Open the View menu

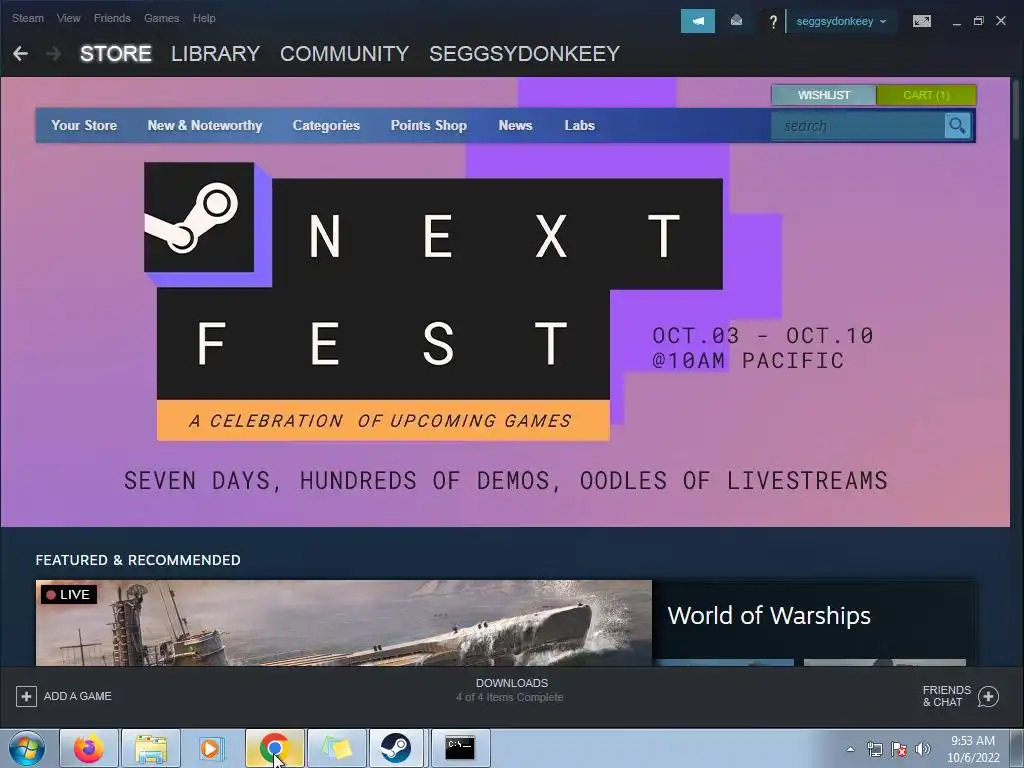coord(69,18)
